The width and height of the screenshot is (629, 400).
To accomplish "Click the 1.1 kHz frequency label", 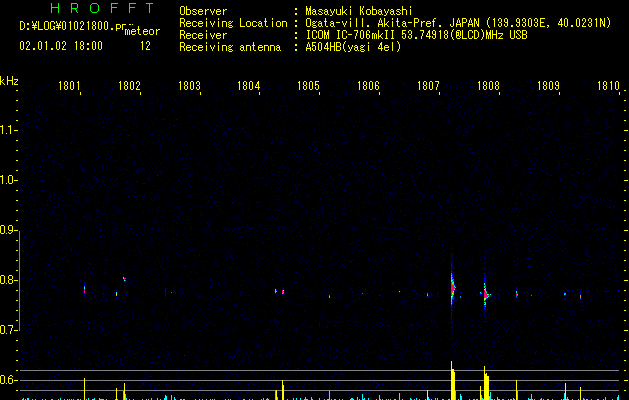I will [x=8, y=130].
